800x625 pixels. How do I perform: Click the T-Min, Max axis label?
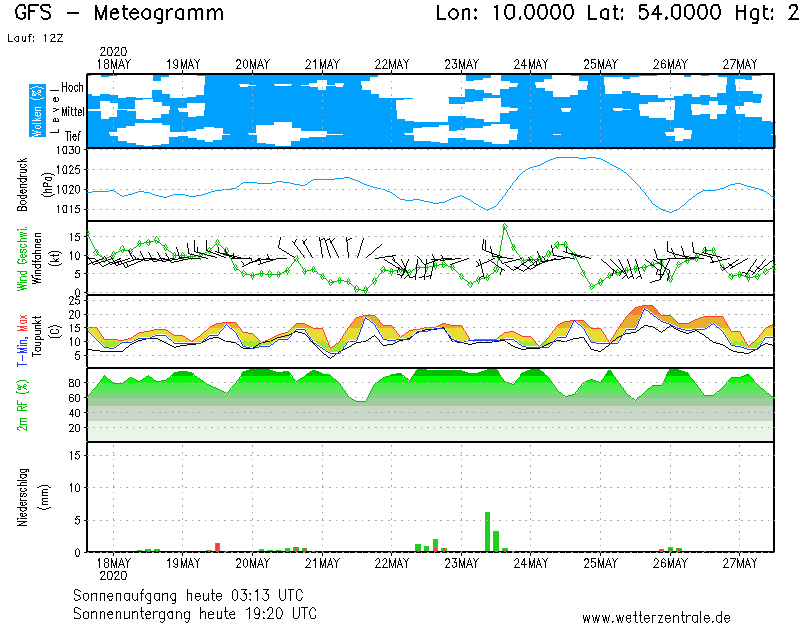22,340
